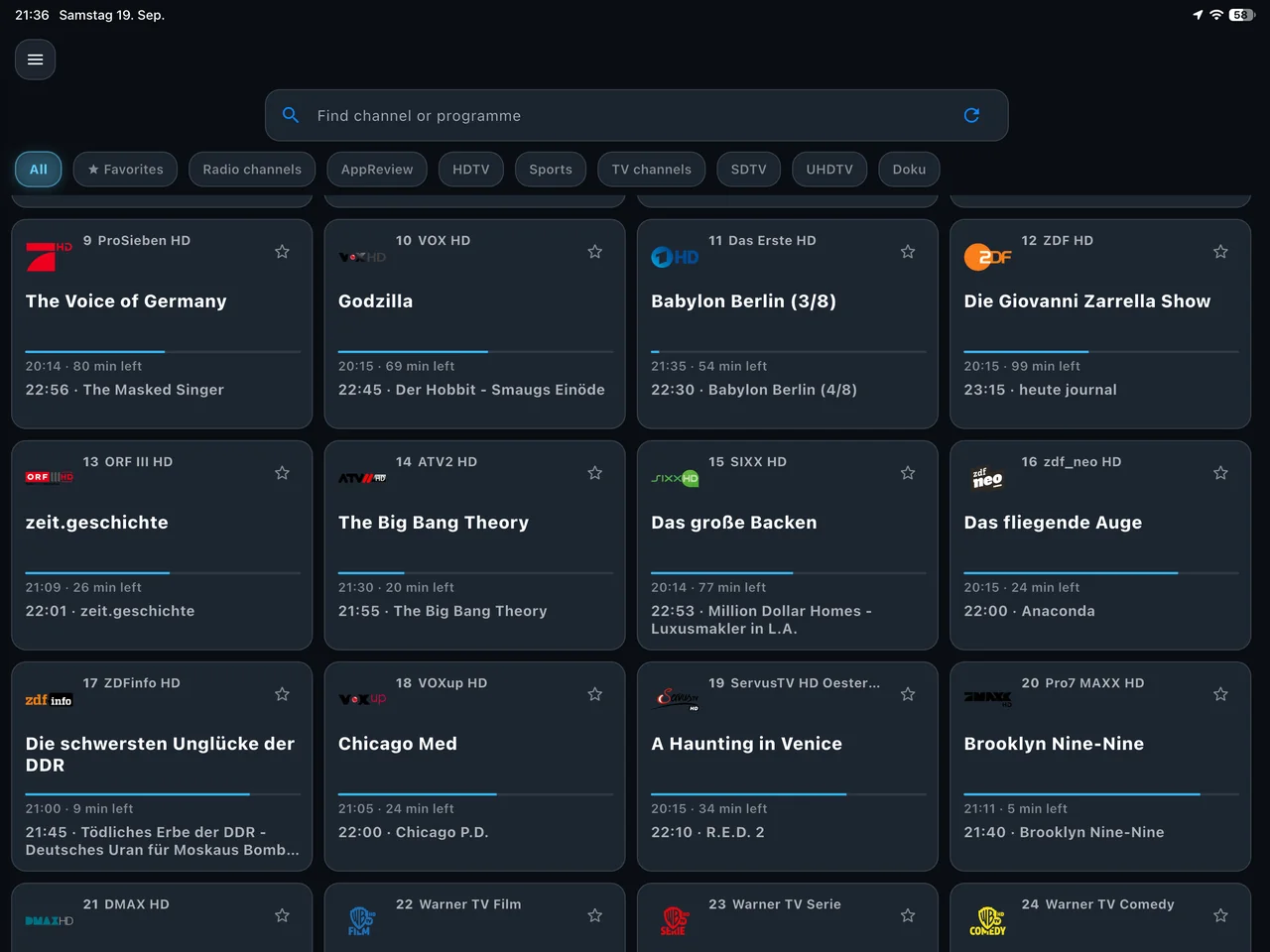Star Pro7 MAXX HD channel

(x=1220, y=694)
